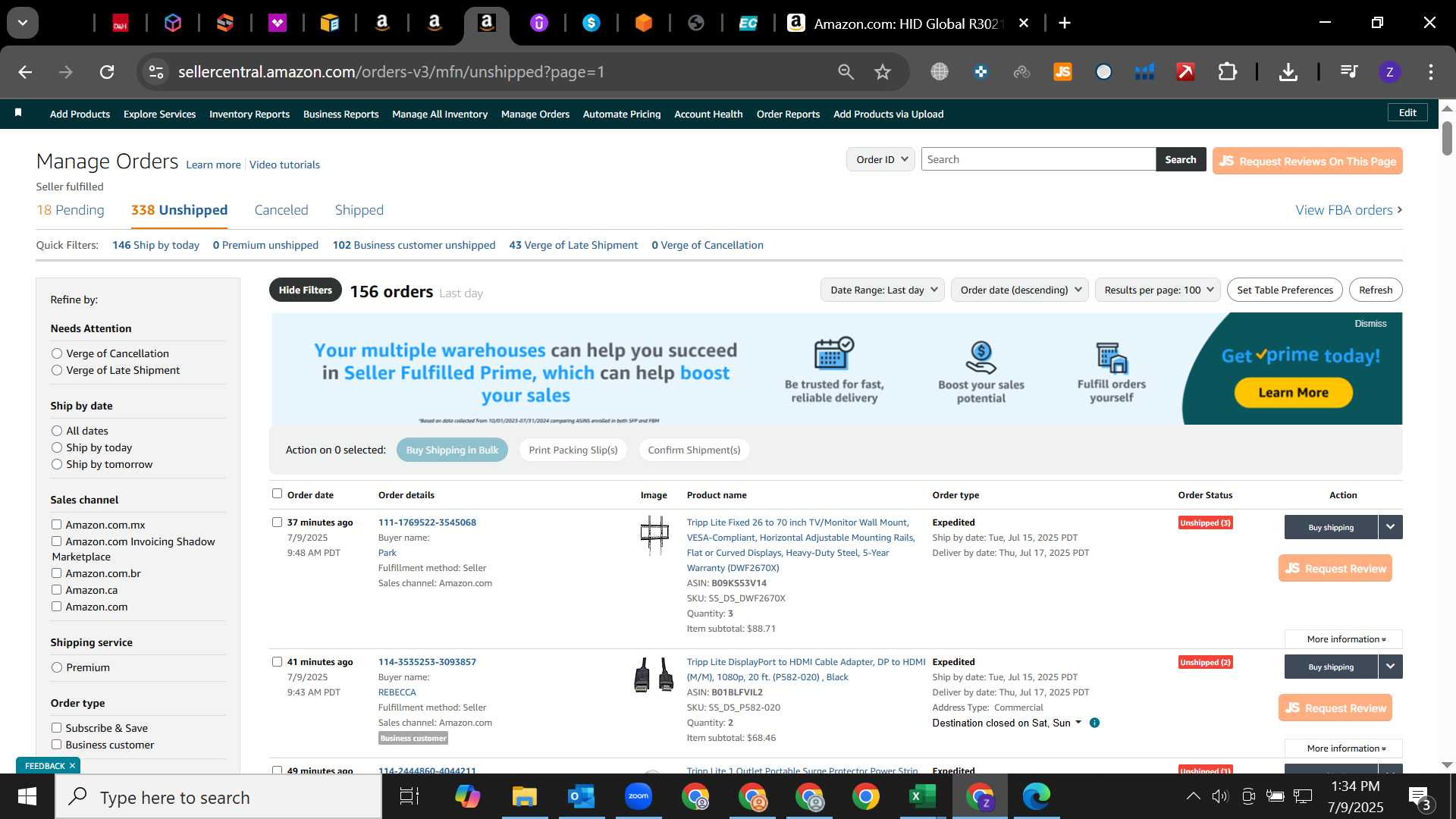The width and height of the screenshot is (1456, 819).
Task: Select the All dates radio option
Action: 57,431
